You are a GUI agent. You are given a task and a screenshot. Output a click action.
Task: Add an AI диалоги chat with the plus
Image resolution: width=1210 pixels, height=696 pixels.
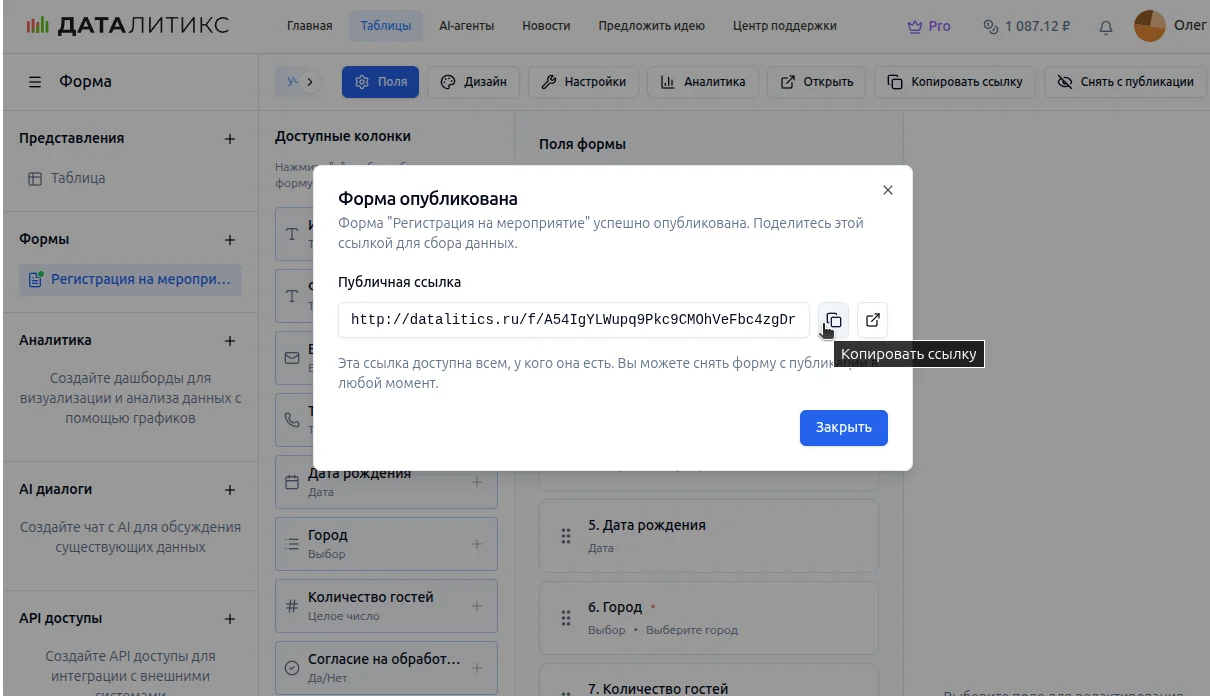tap(230, 490)
